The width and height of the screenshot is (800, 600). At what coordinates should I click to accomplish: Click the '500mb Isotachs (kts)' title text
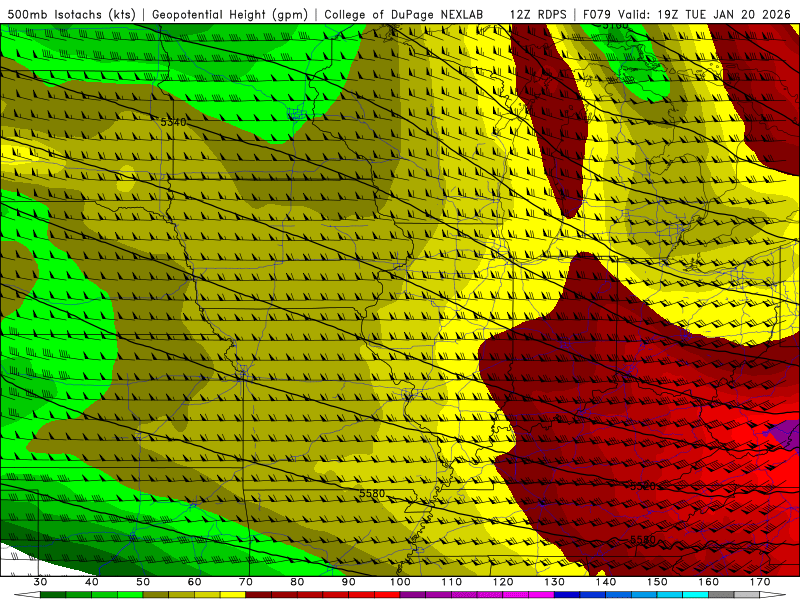[x=69, y=14]
